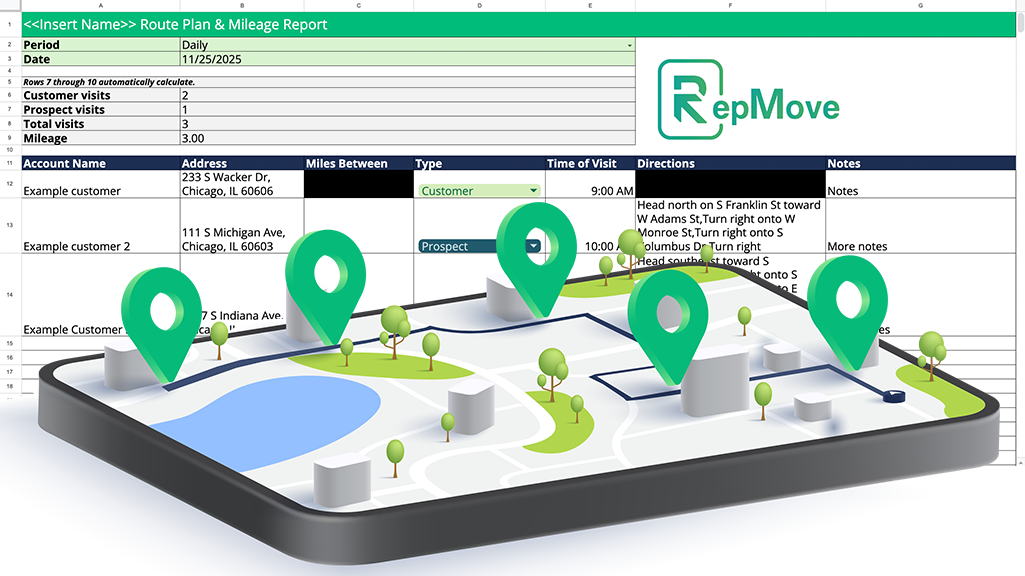
Task: Open the Prospect type dropdown
Action: click(533, 246)
